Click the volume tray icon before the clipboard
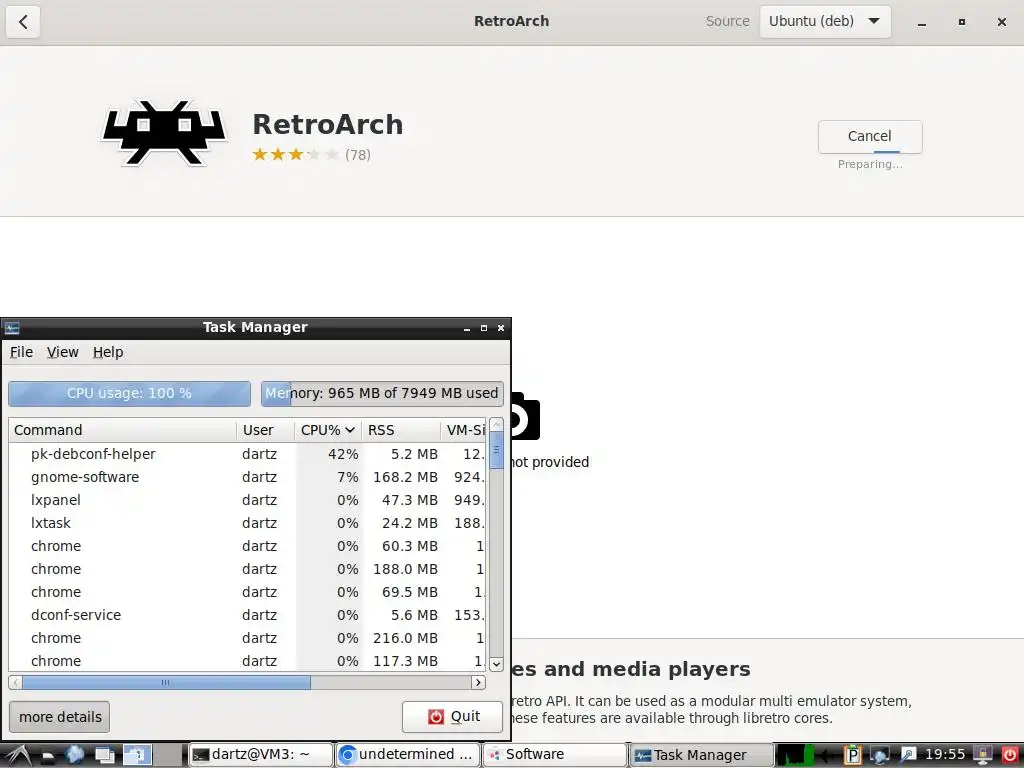Image resolution: width=1024 pixels, height=768 pixels. coord(824,755)
